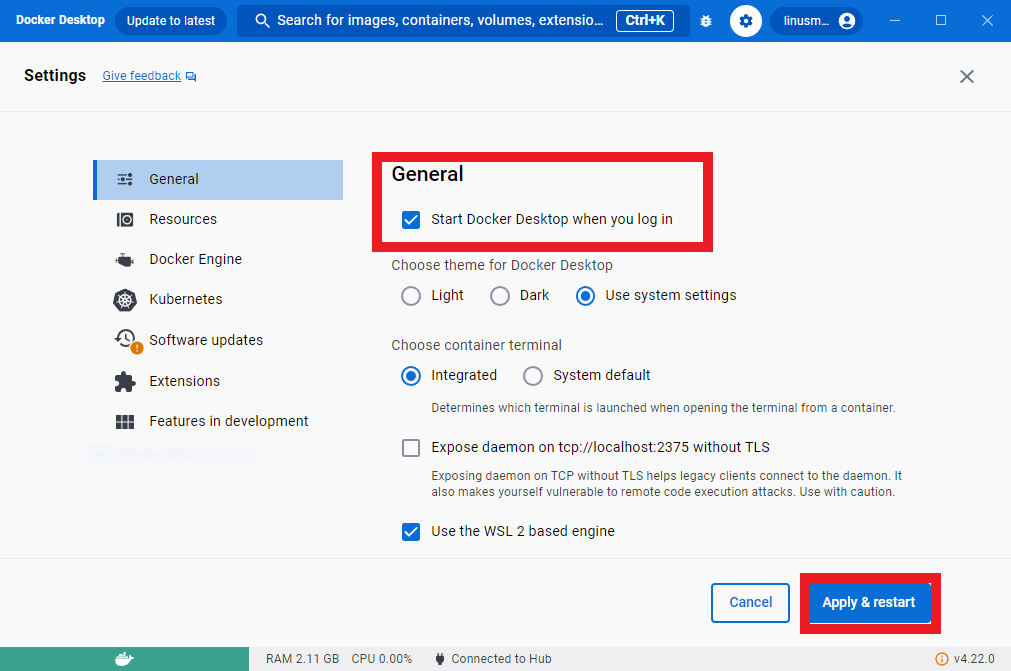
Task: Toggle Start Docker Desktop when you log in
Action: tap(411, 220)
